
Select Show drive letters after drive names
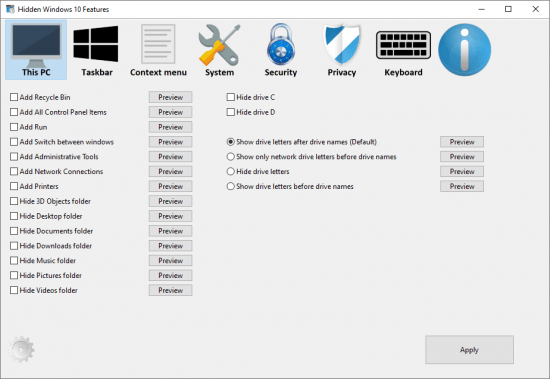tap(230, 142)
